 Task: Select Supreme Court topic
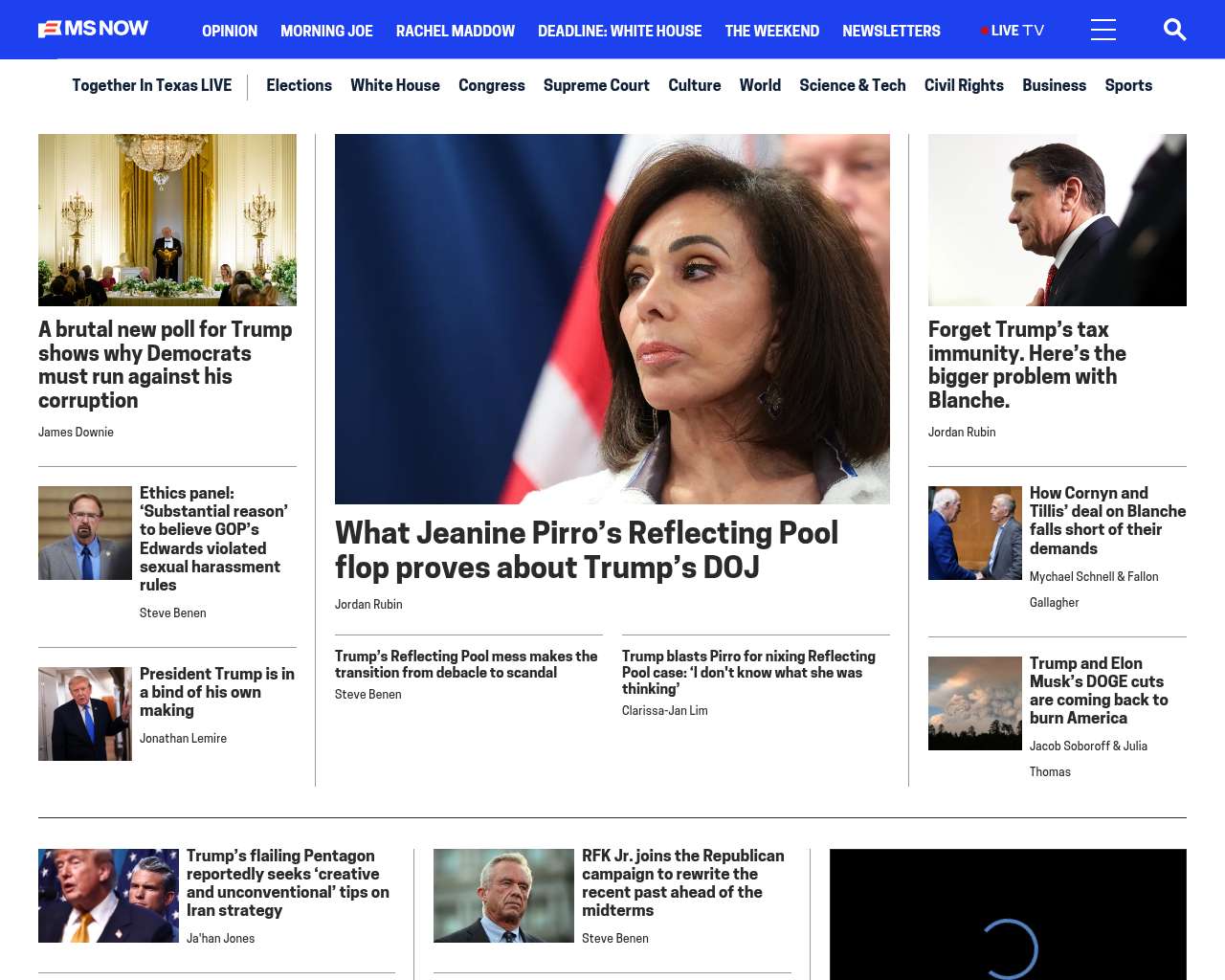[x=596, y=85]
